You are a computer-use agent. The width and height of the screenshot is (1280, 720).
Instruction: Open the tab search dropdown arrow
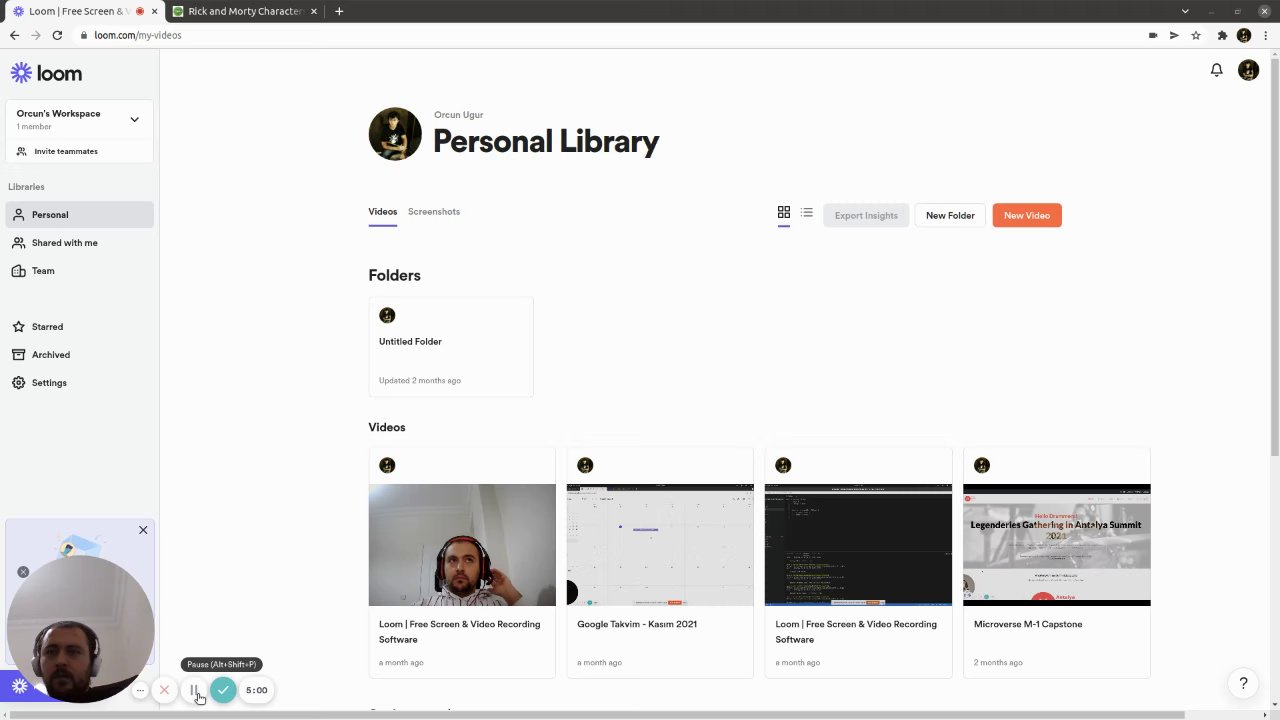click(x=1185, y=11)
